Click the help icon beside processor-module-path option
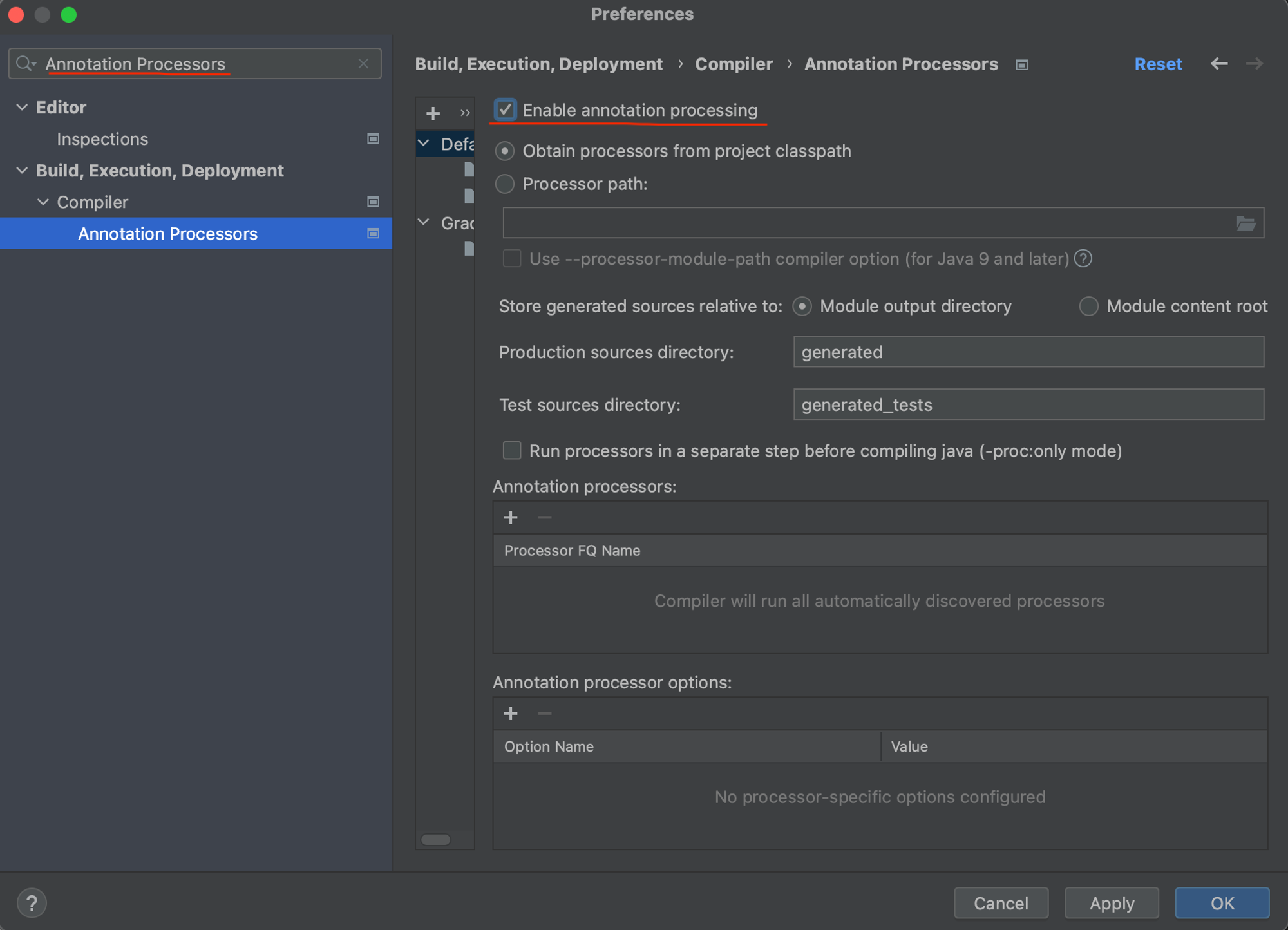 click(1083, 259)
